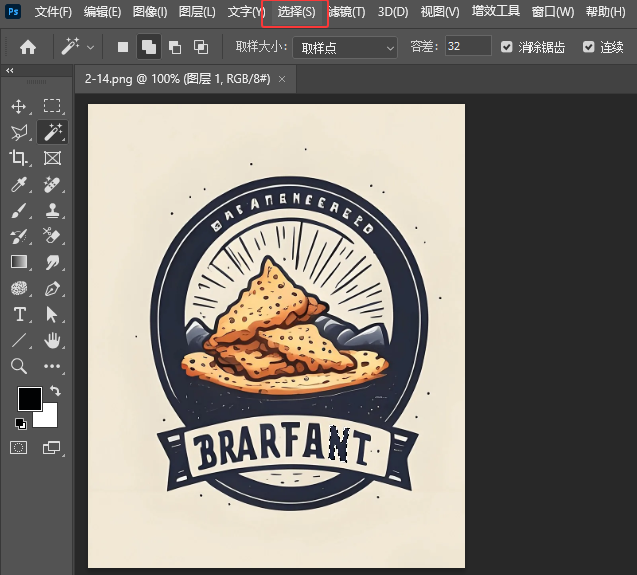
Task: Reset default foreground and background colors
Action: coord(20,424)
